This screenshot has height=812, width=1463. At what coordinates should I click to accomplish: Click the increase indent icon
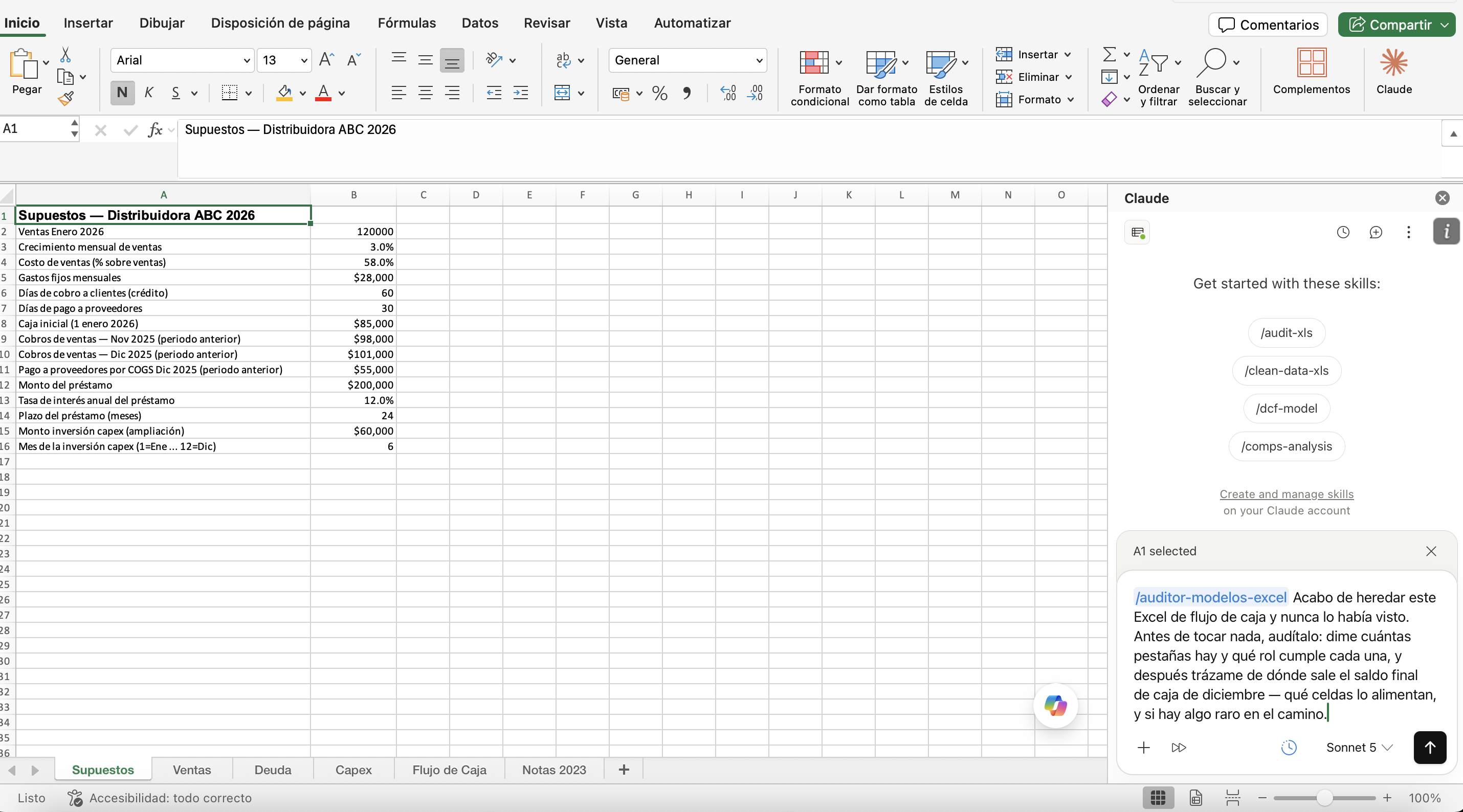pos(520,93)
